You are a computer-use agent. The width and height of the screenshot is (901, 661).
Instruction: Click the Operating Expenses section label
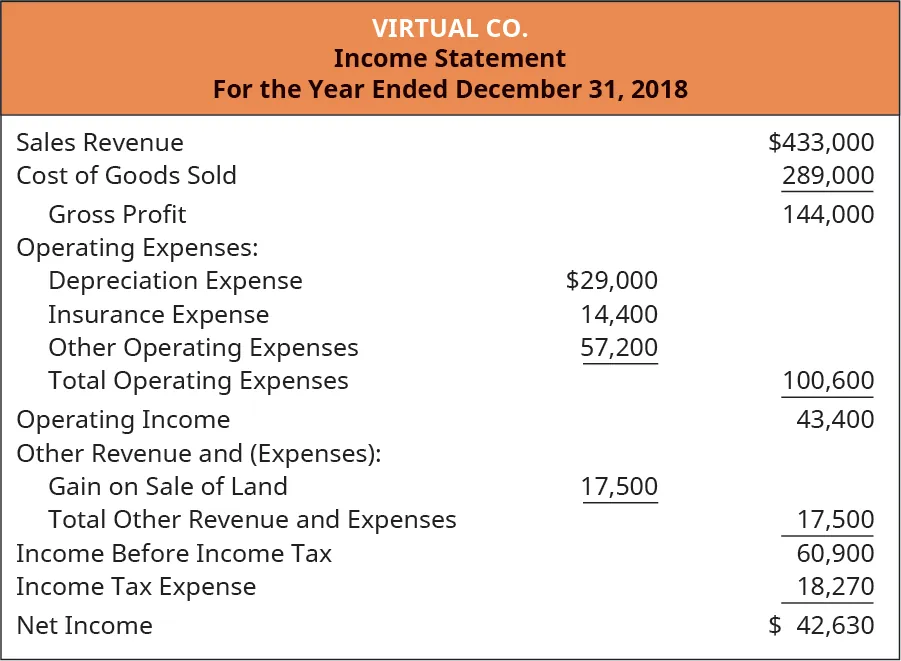(137, 247)
